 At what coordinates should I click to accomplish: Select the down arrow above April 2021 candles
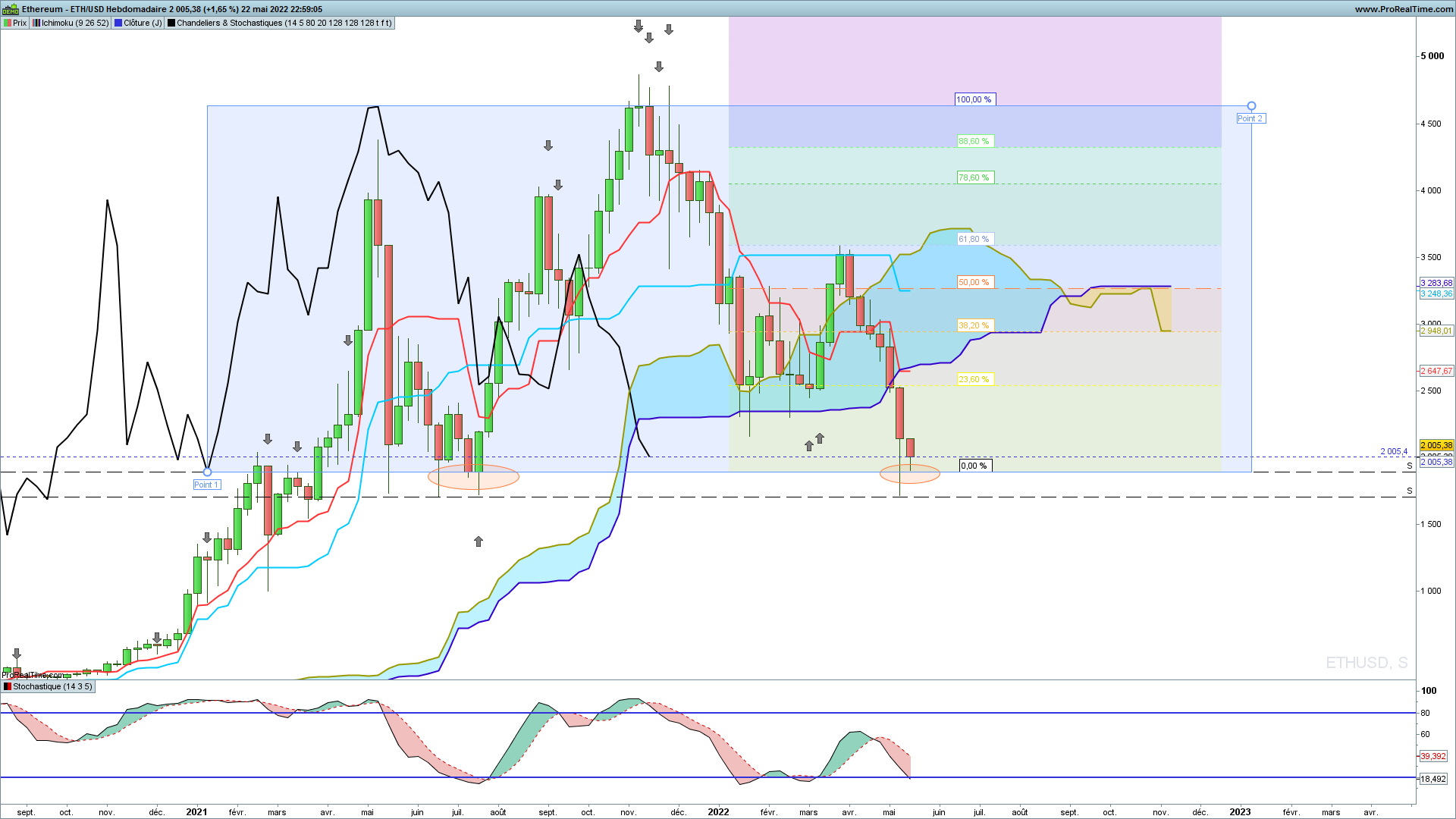pyautogui.click(x=348, y=341)
